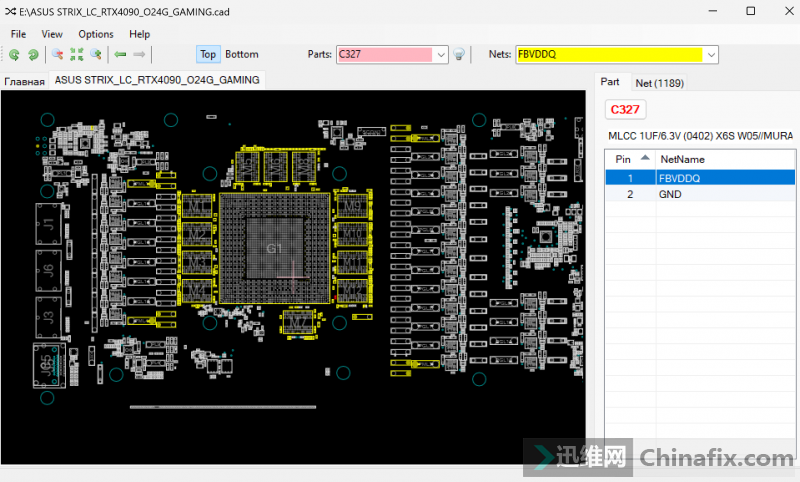Maximize the CAD viewer window

pyautogui.click(x=751, y=11)
